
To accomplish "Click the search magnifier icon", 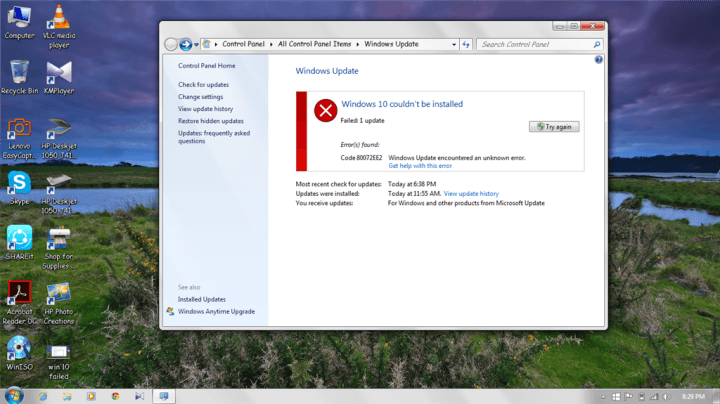I will point(596,45).
